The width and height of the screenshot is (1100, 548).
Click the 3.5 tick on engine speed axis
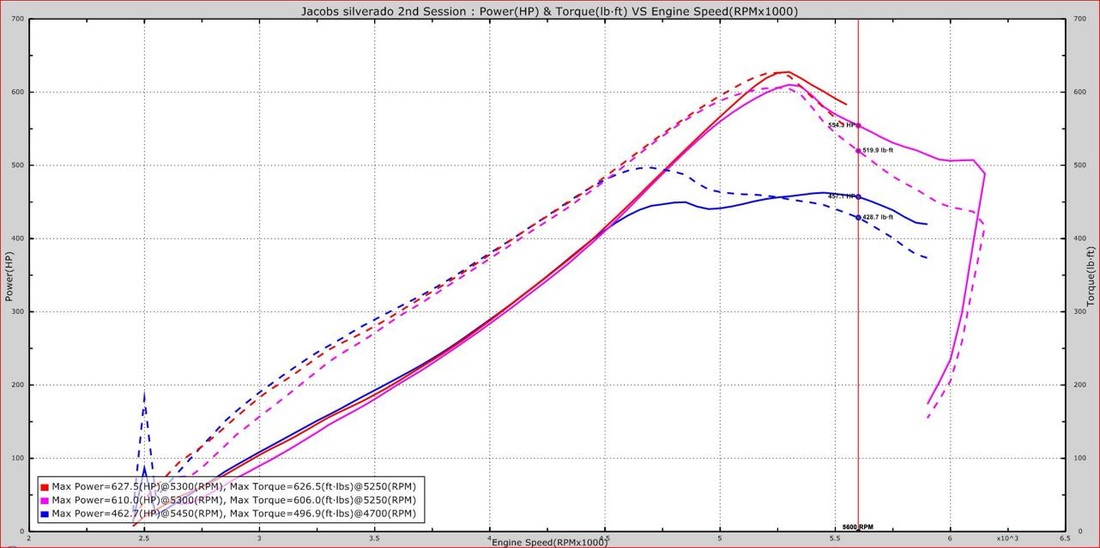(374, 538)
